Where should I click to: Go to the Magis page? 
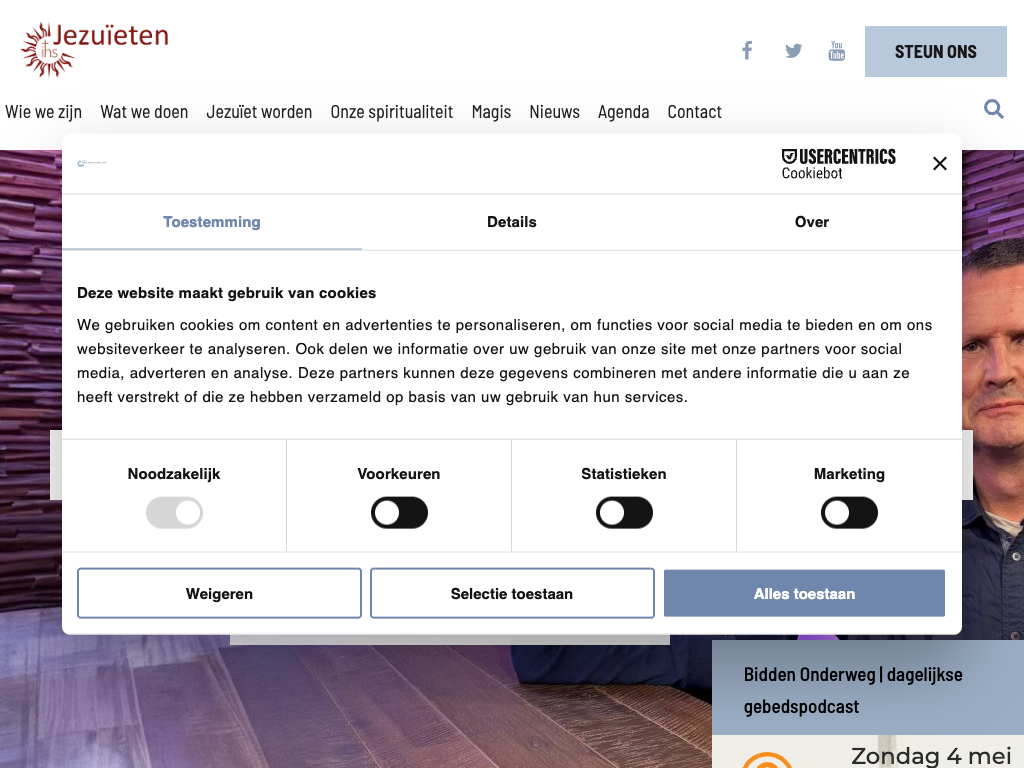point(491,112)
